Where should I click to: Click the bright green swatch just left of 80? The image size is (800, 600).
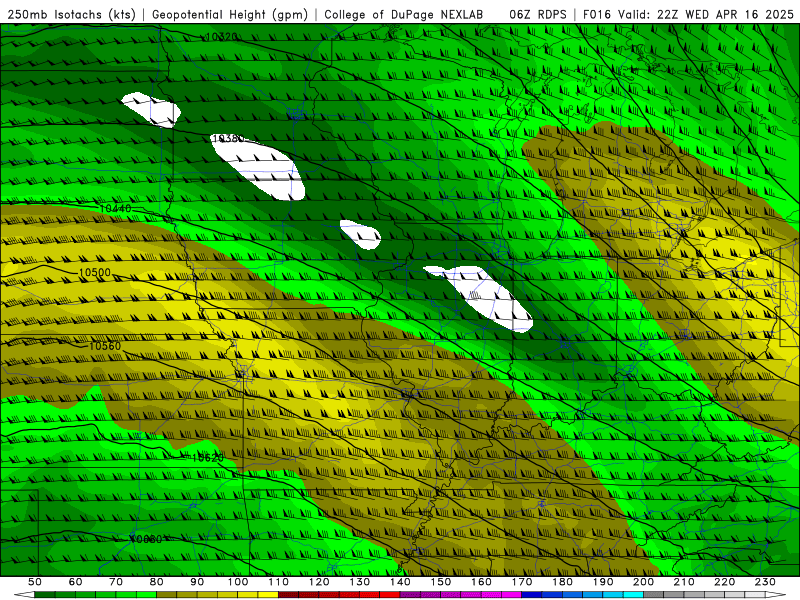(x=146, y=595)
